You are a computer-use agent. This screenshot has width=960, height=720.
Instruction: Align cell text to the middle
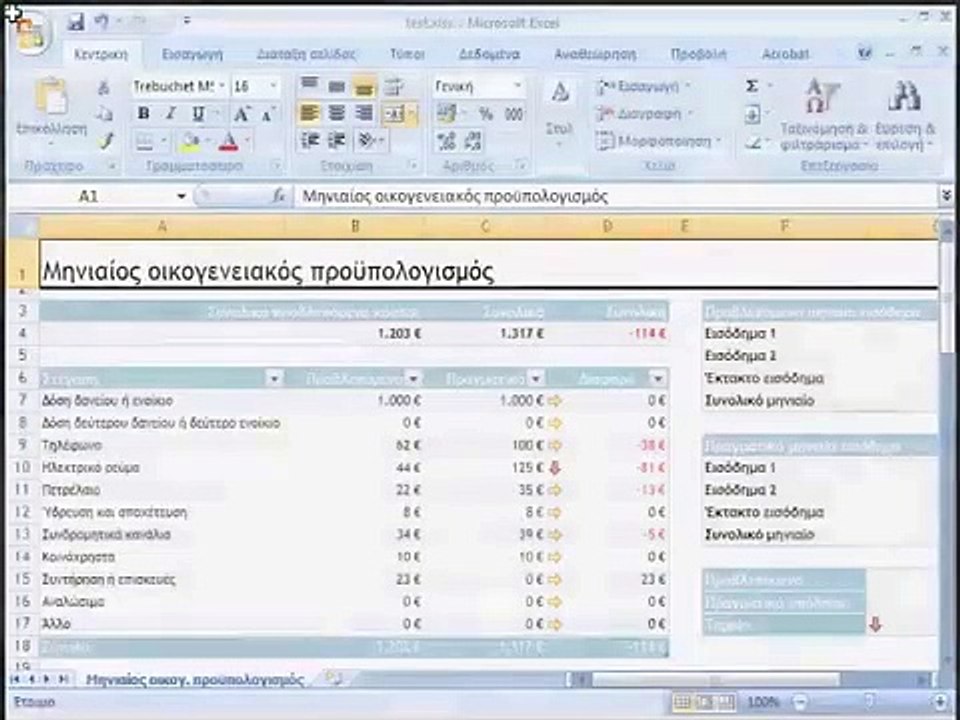[337, 86]
